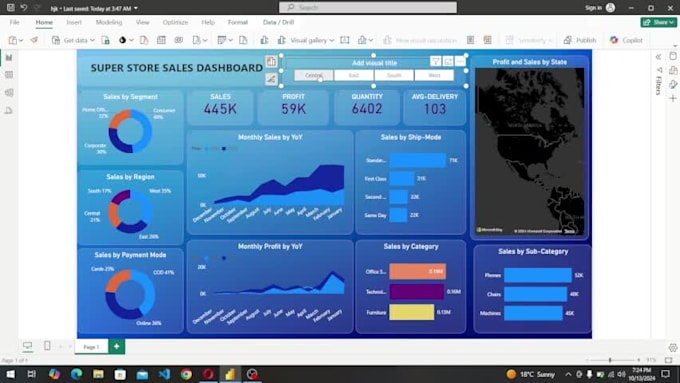
Task: Click the Text box icon in ribbon
Action: coord(345,40)
